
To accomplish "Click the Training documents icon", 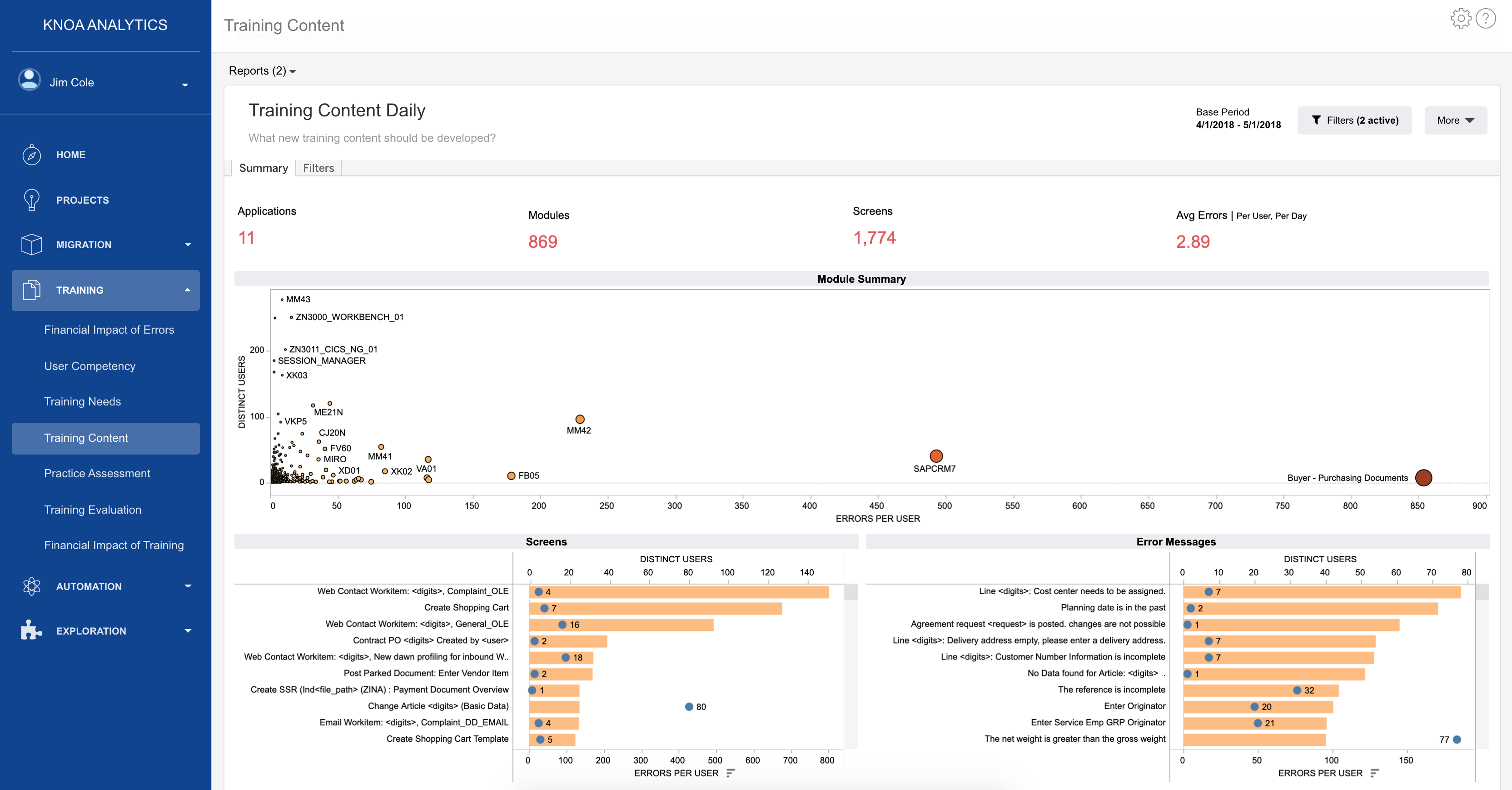I will [x=32, y=290].
